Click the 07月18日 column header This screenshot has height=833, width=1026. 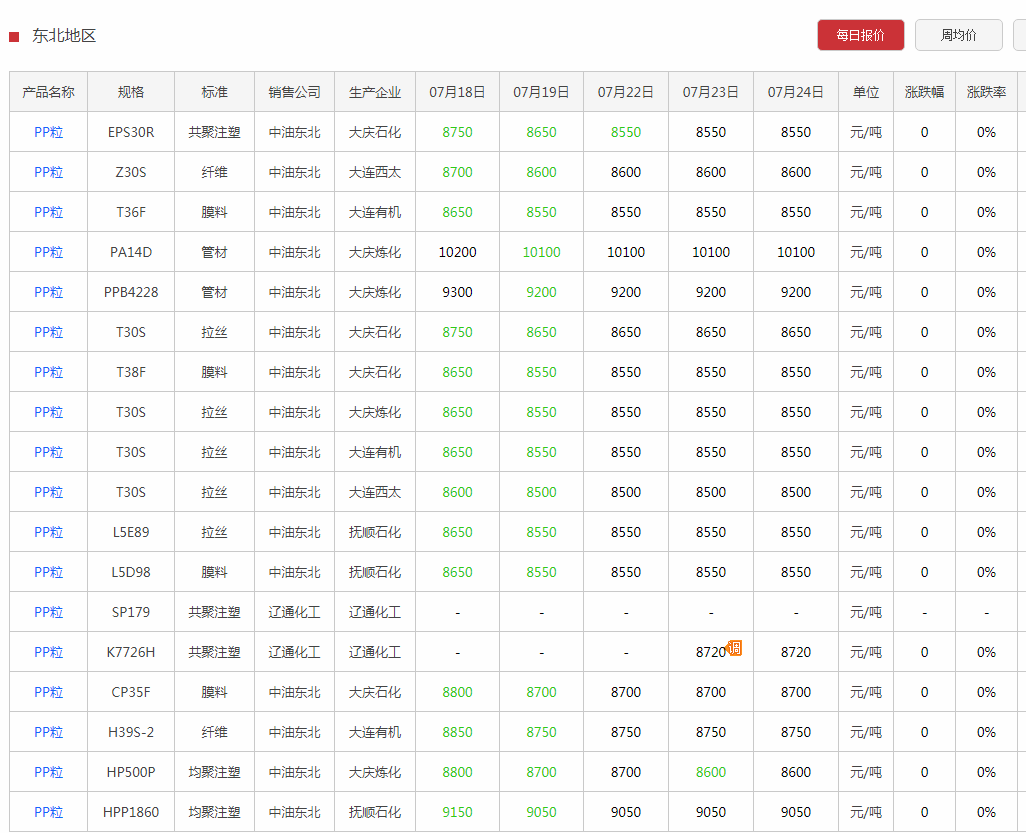[457, 92]
